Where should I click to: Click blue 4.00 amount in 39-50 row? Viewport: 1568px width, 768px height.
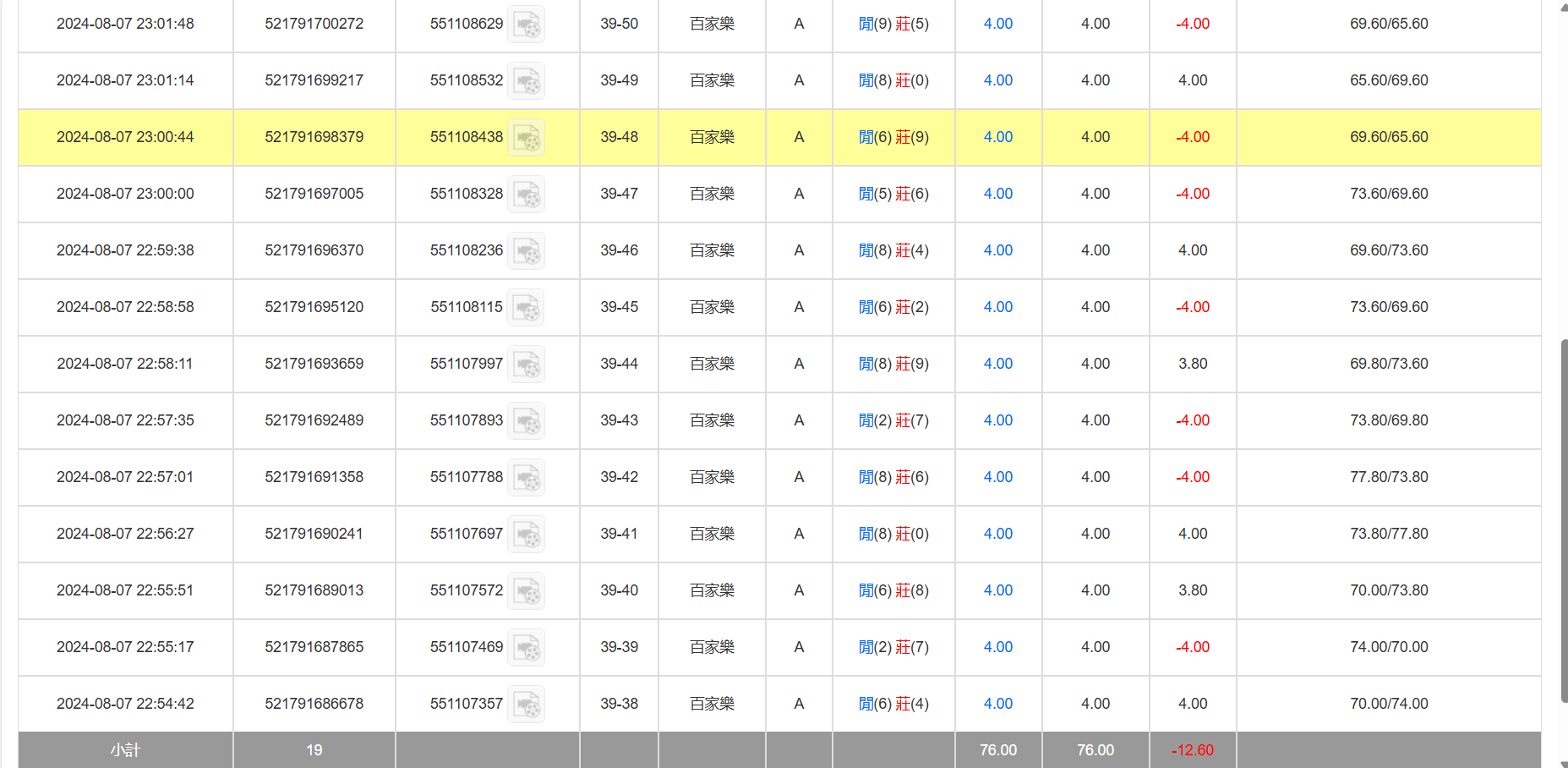pyautogui.click(x=997, y=24)
